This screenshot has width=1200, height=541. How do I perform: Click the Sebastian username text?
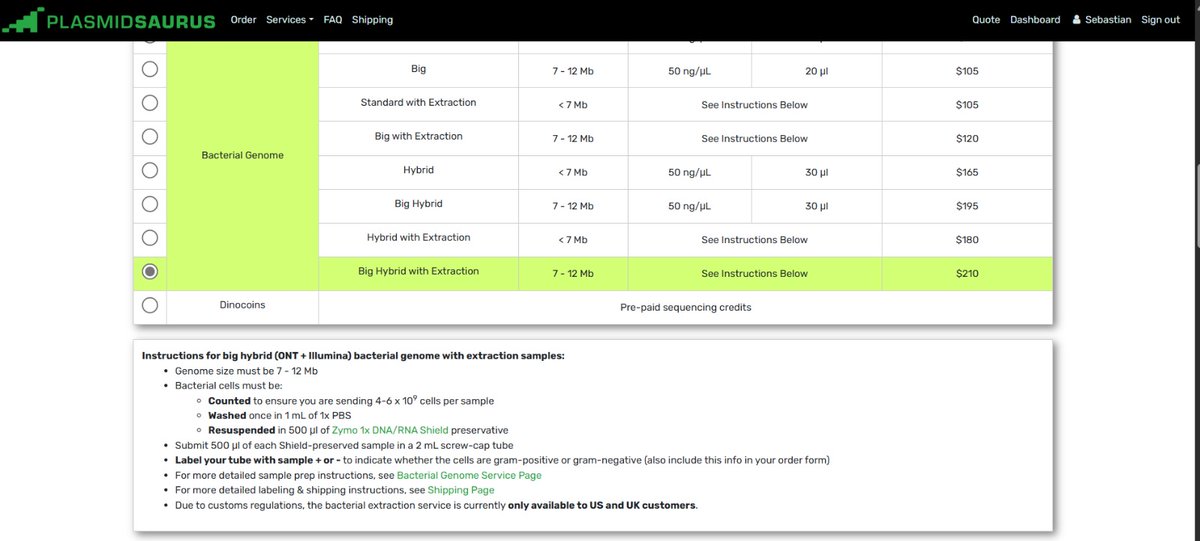(1108, 20)
